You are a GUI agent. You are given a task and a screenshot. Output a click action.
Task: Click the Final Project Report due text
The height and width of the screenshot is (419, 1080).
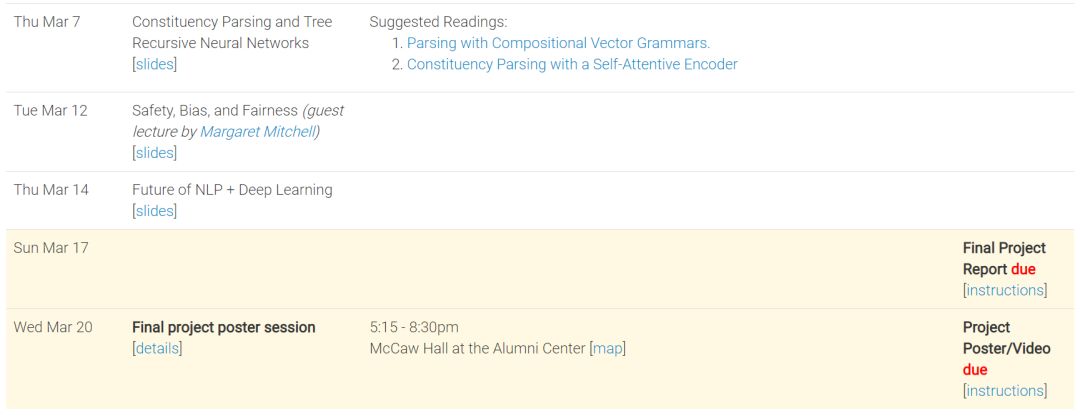[1004, 258]
